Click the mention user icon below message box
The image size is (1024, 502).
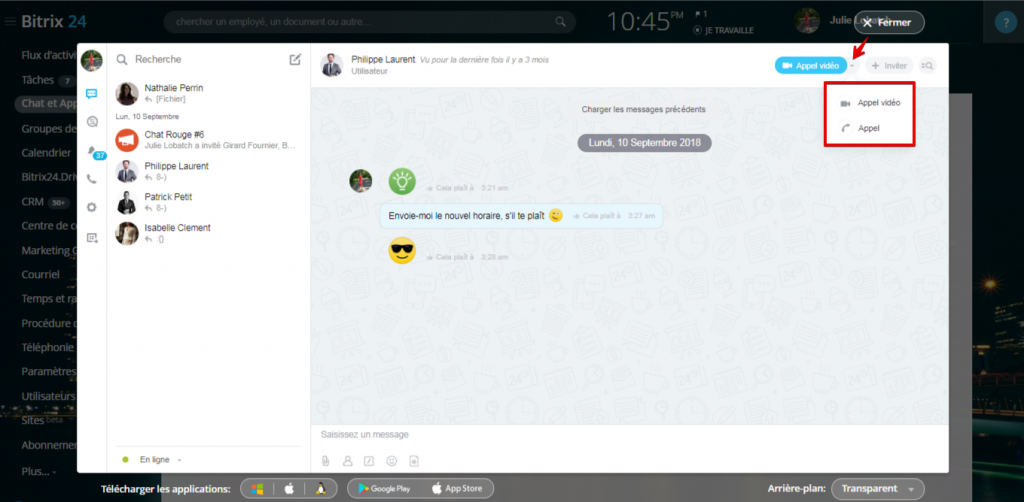pos(347,461)
